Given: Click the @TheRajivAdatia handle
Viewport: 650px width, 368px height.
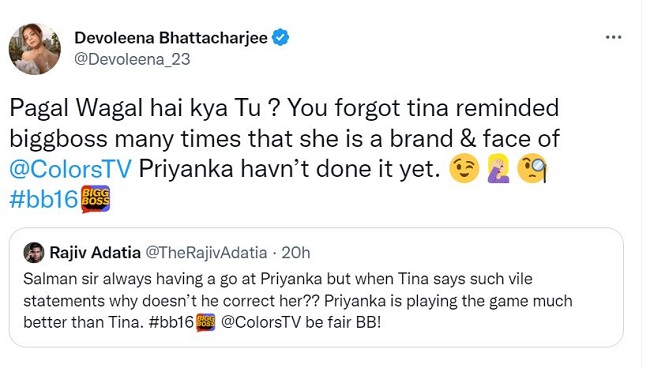Looking at the screenshot, I should click(x=206, y=252).
